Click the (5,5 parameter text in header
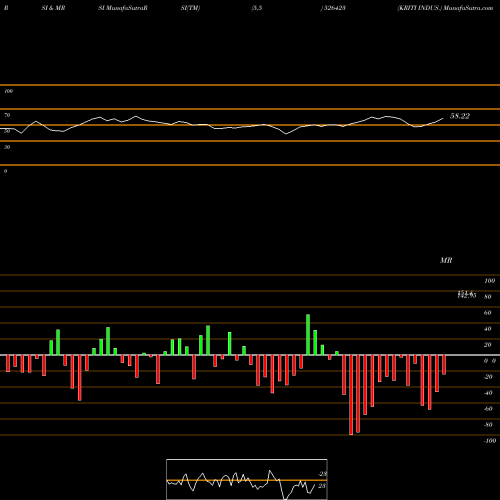Image resolution: width=500 pixels, height=500 pixels. tap(257, 8)
